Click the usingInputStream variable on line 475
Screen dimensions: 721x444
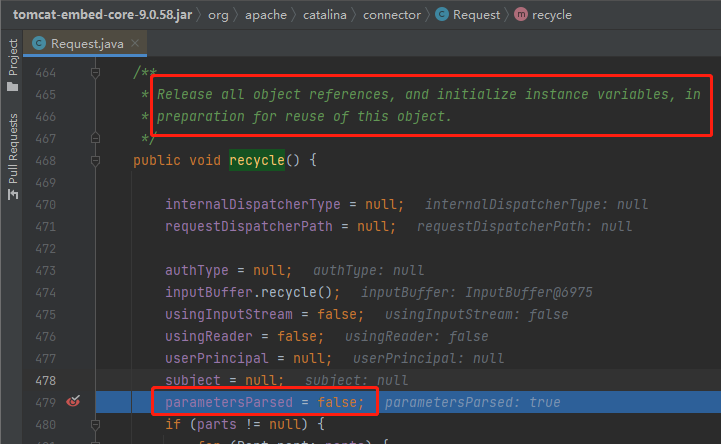[x=229, y=314]
